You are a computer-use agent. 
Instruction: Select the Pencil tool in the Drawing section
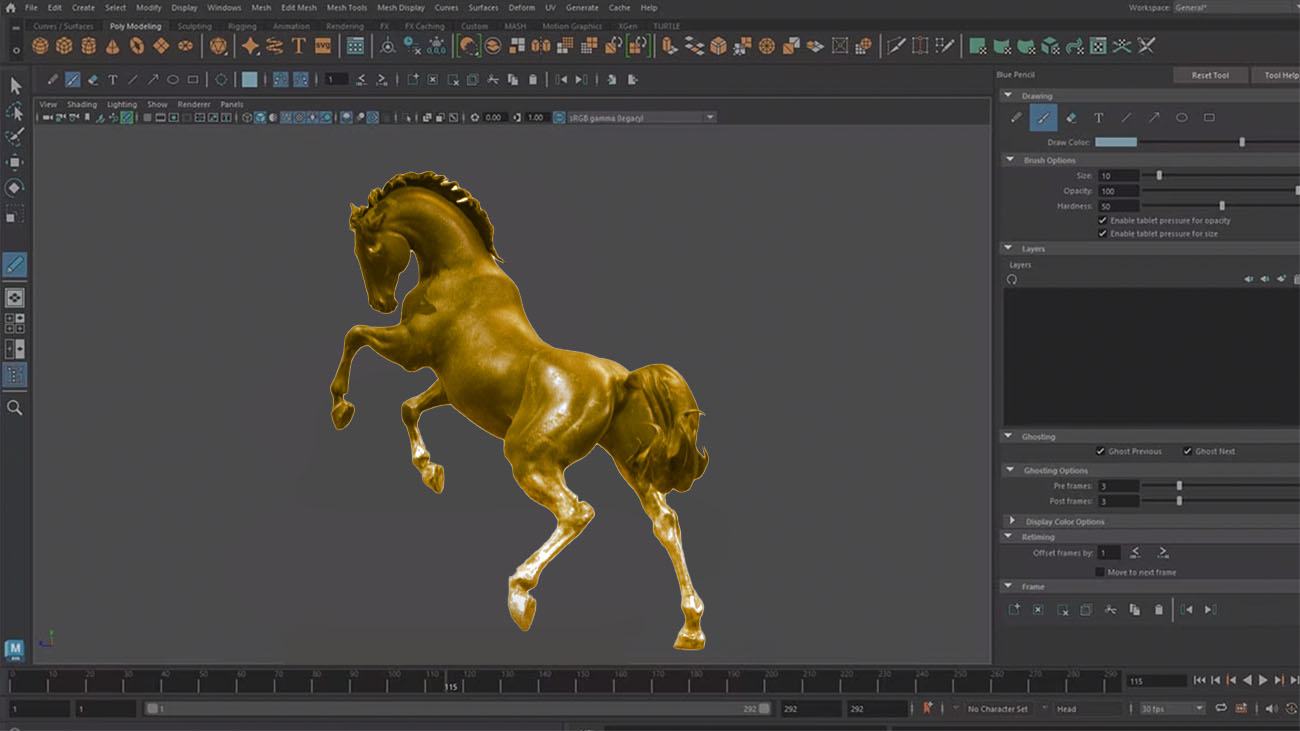[x=1015, y=117]
